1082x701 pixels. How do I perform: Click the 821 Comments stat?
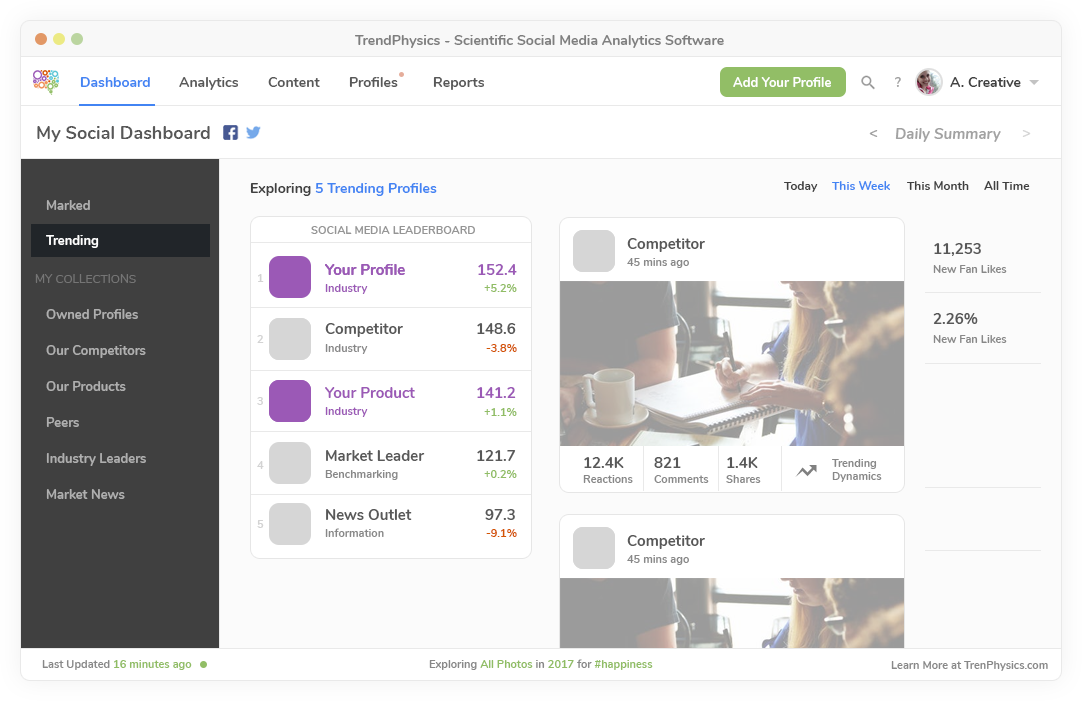(681, 470)
